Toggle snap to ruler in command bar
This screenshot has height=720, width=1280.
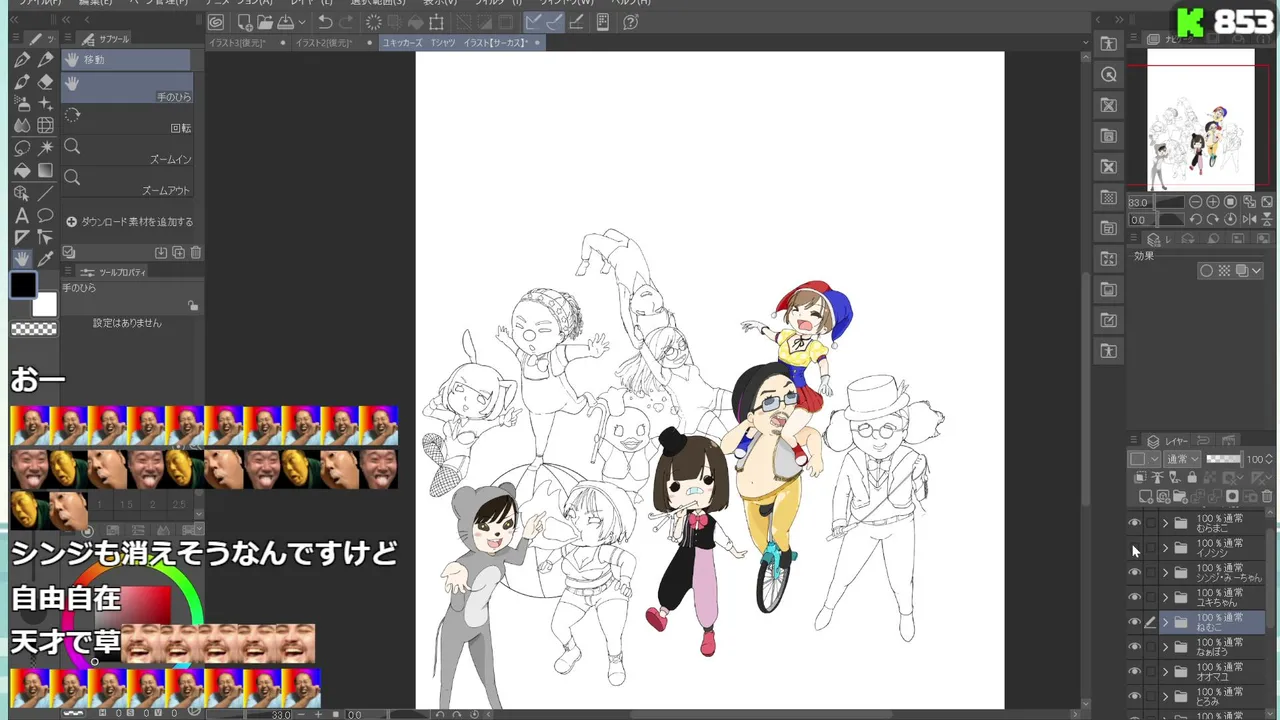click(x=534, y=22)
